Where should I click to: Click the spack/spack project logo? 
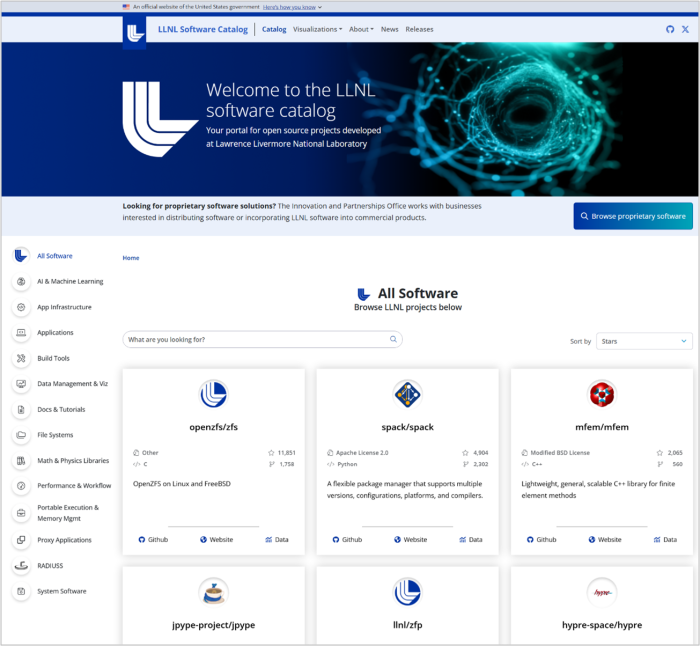tap(407, 394)
